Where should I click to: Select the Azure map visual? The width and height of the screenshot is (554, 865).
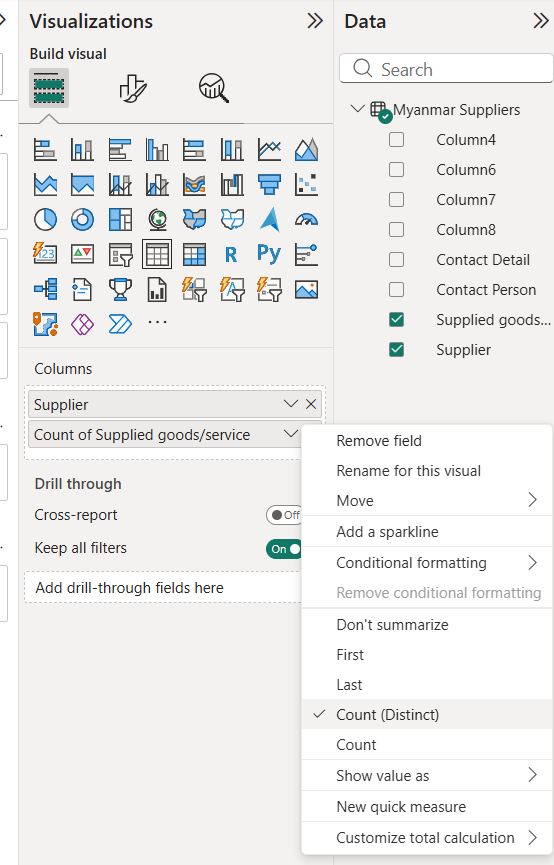pyautogui.click(x=269, y=220)
